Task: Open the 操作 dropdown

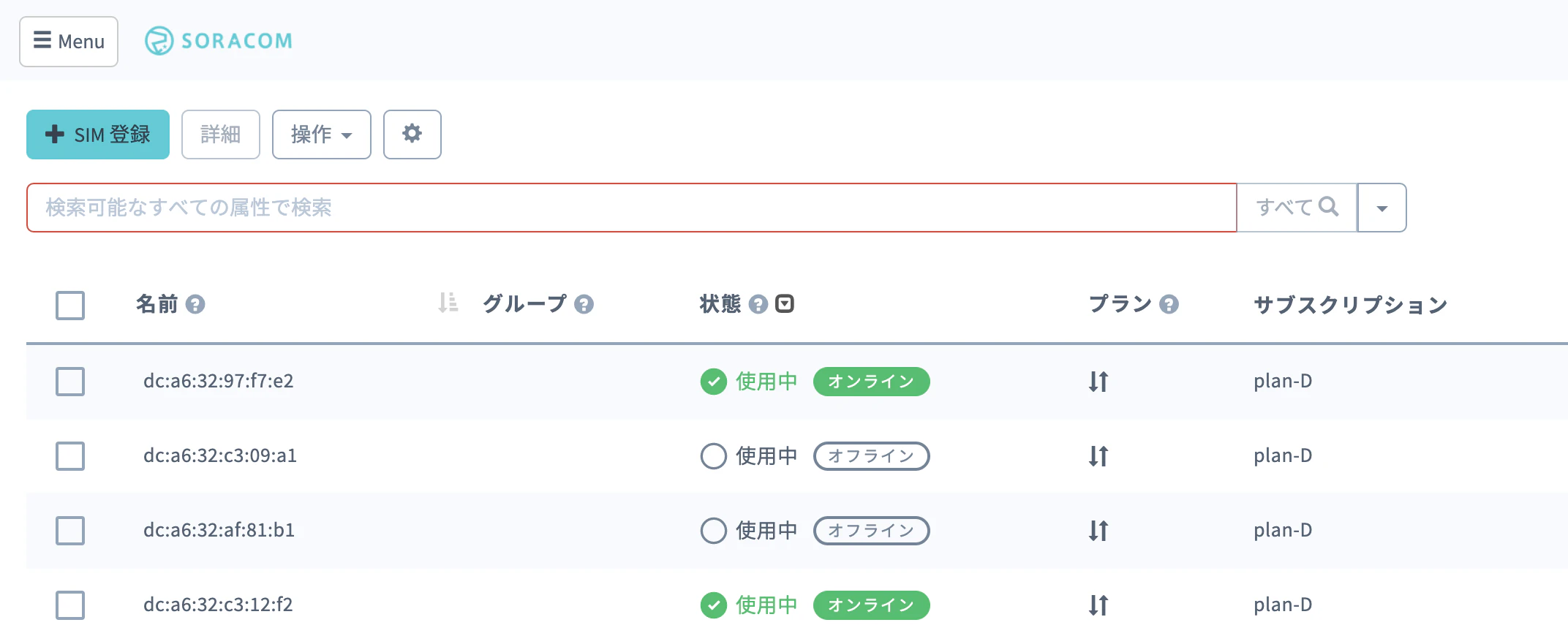Action: 321,134
